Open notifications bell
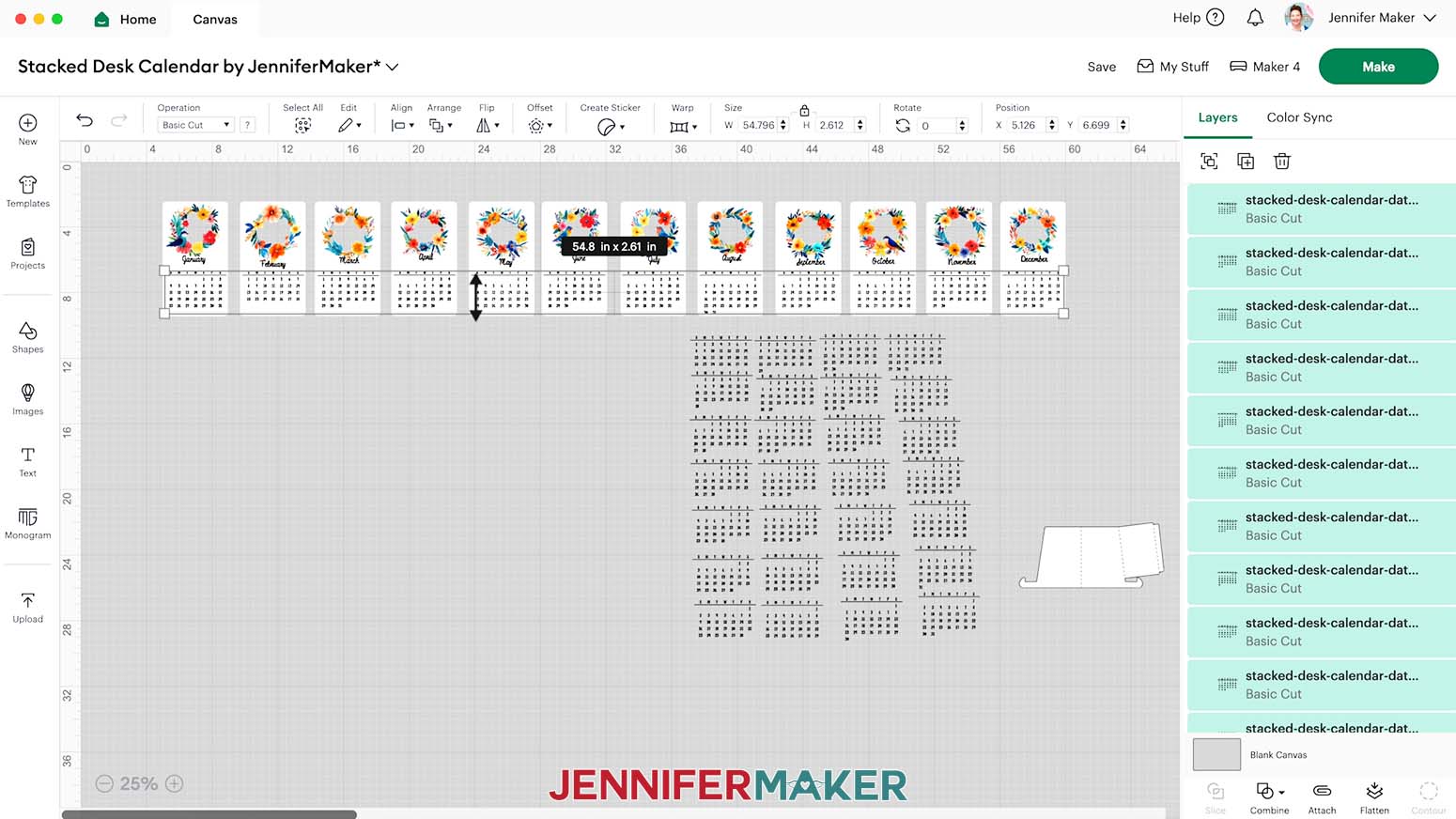 (x=1255, y=18)
